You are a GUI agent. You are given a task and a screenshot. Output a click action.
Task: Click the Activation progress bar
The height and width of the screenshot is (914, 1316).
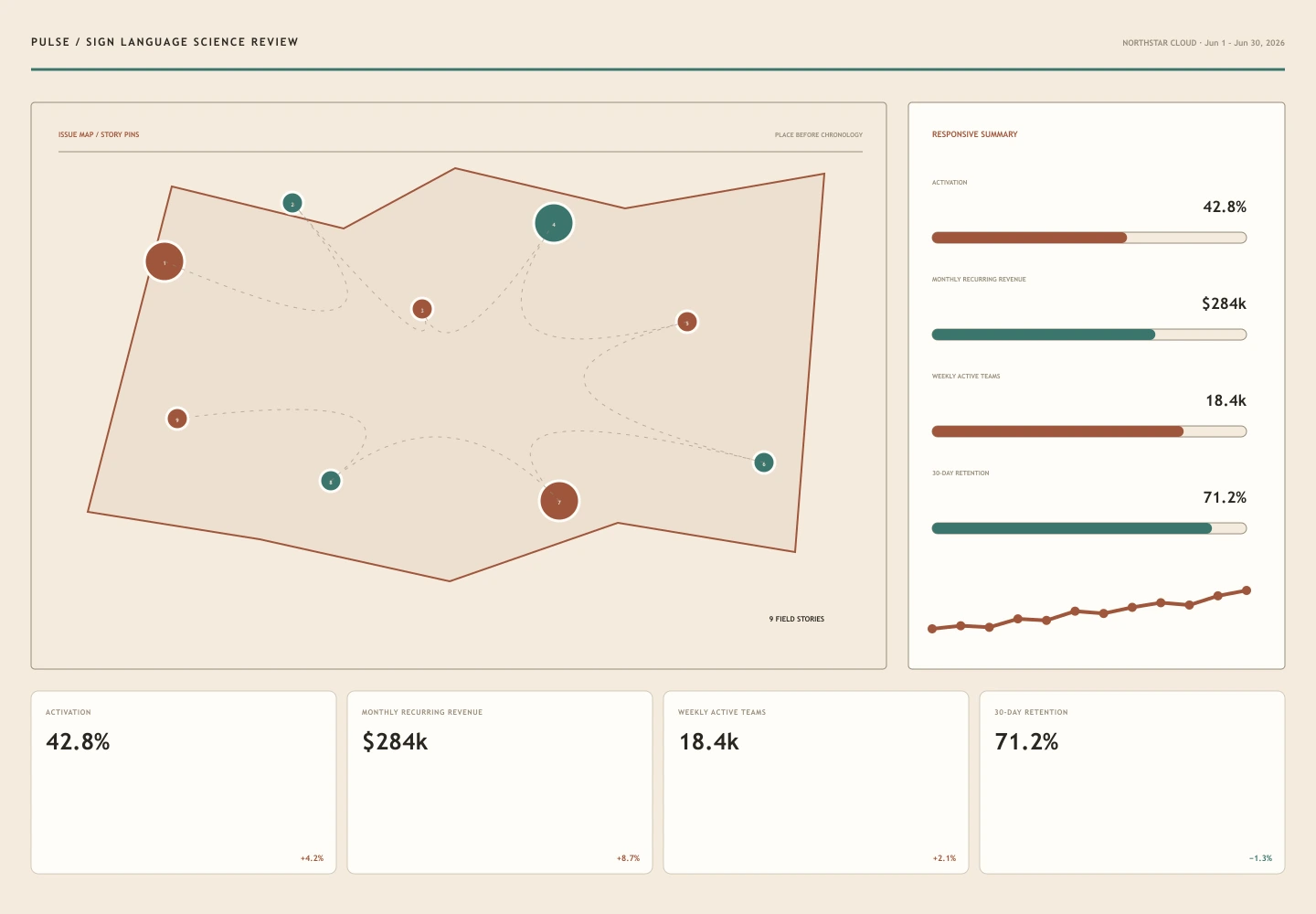pyautogui.click(x=1089, y=238)
